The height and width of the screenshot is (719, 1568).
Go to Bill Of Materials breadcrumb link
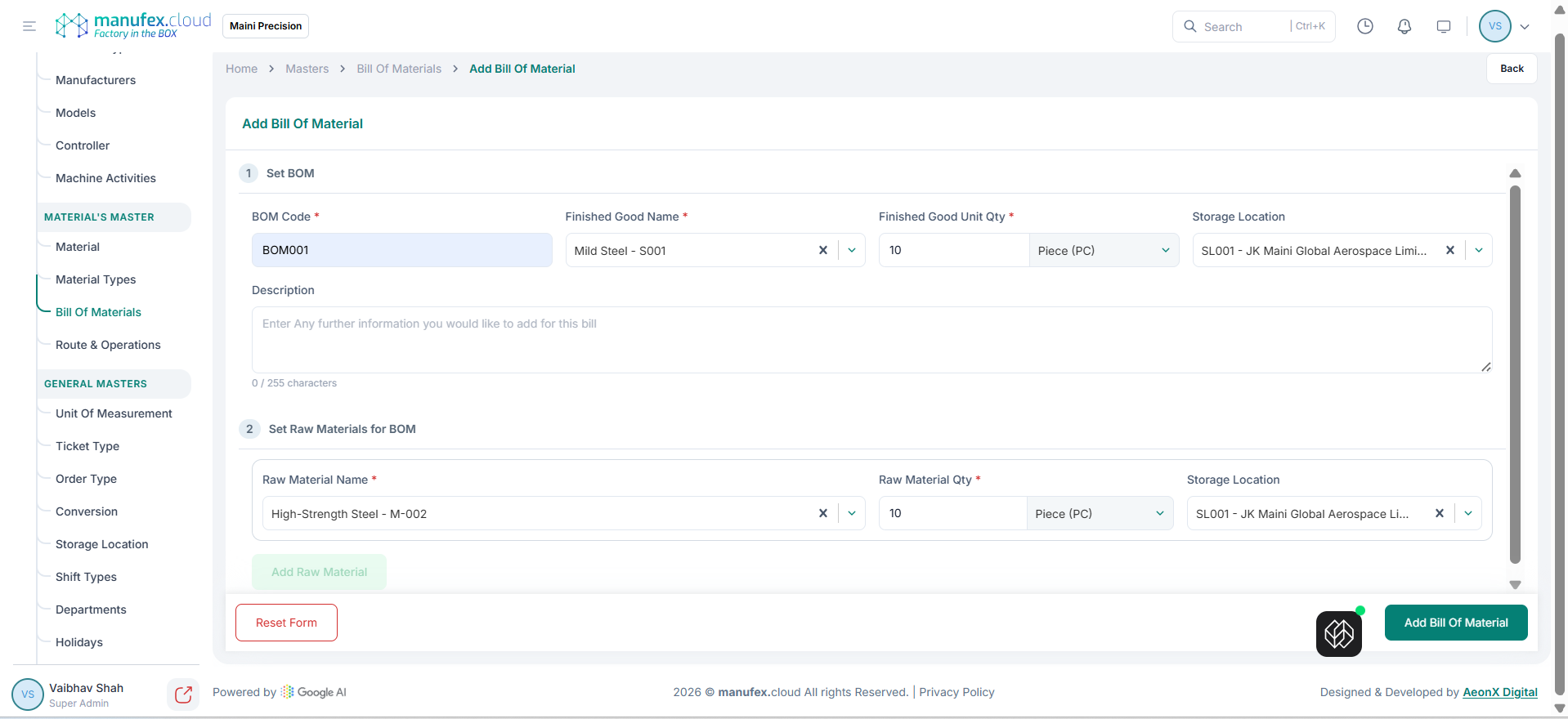click(399, 69)
